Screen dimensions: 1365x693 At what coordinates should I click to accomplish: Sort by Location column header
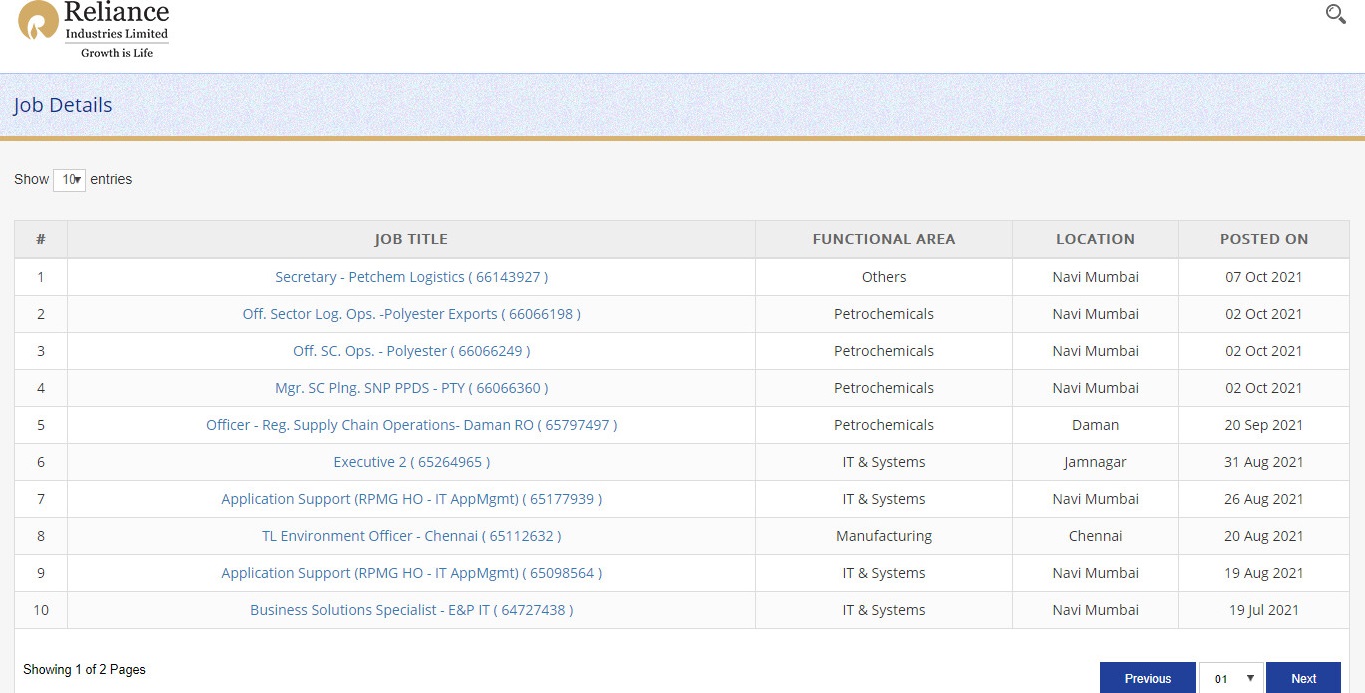1095,239
